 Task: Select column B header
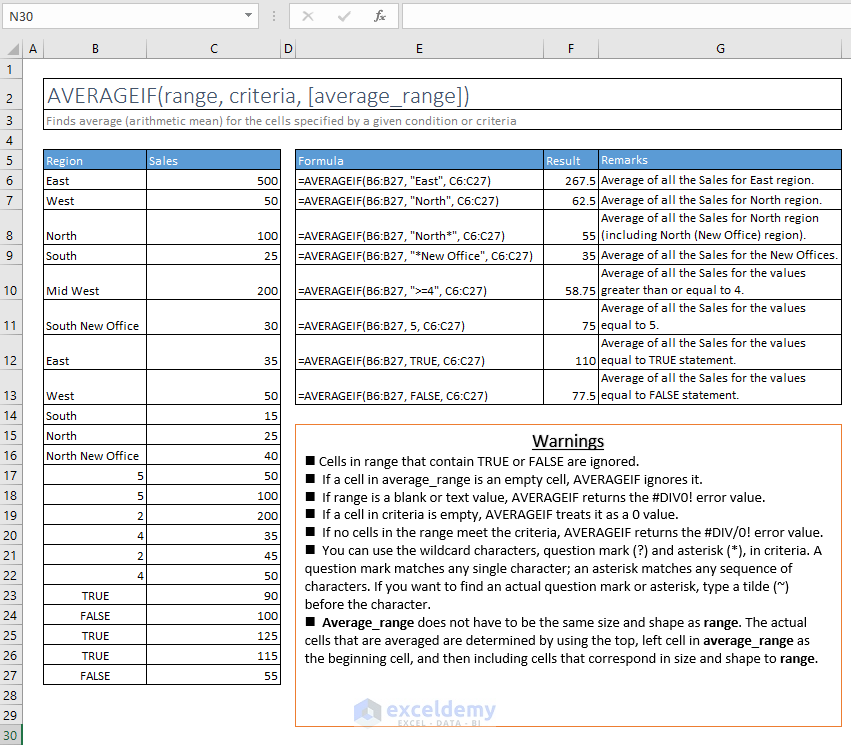click(x=95, y=49)
